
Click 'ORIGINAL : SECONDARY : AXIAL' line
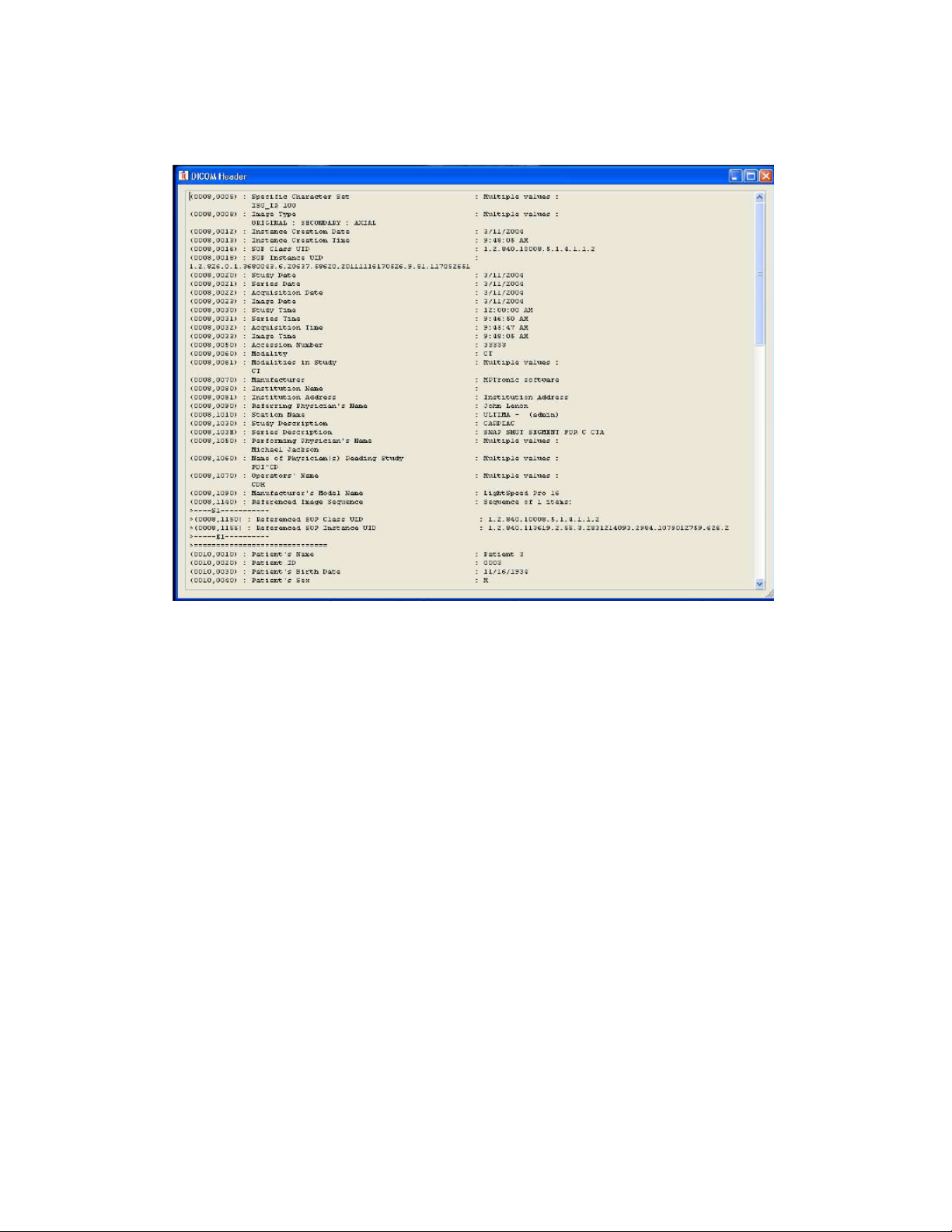coord(313,223)
